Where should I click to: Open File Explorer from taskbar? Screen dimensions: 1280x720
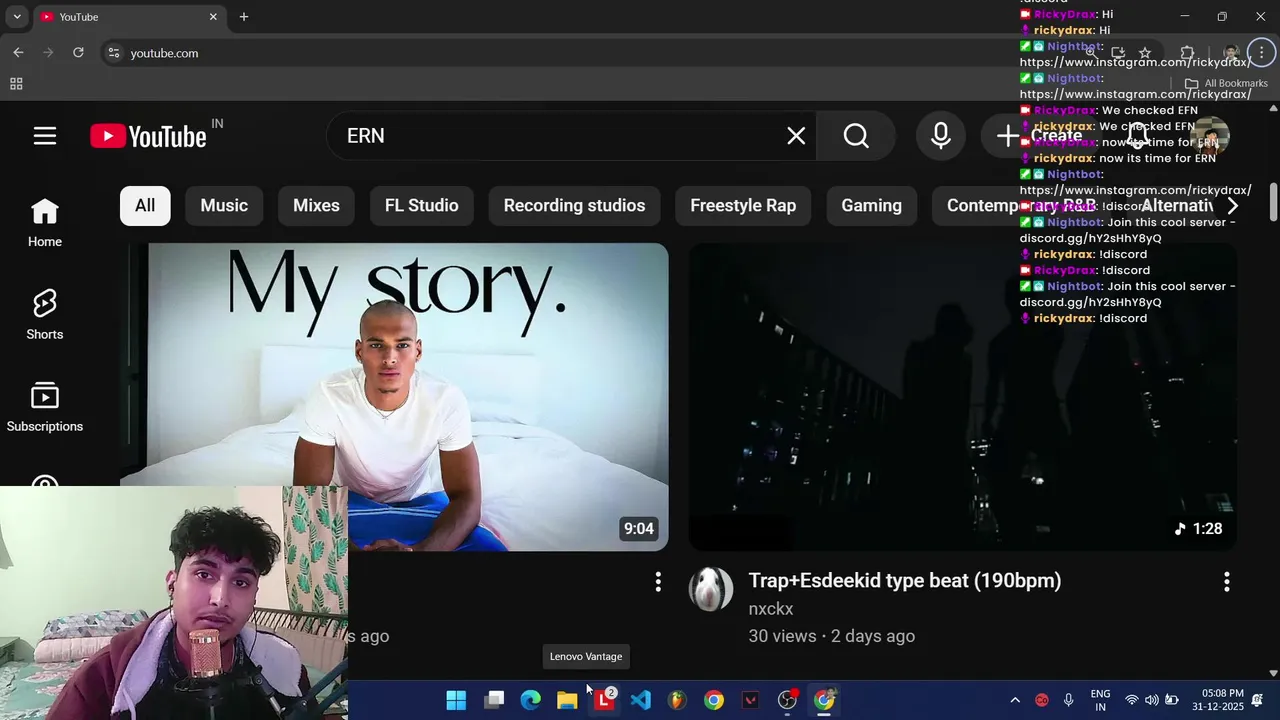tap(567, 700)
